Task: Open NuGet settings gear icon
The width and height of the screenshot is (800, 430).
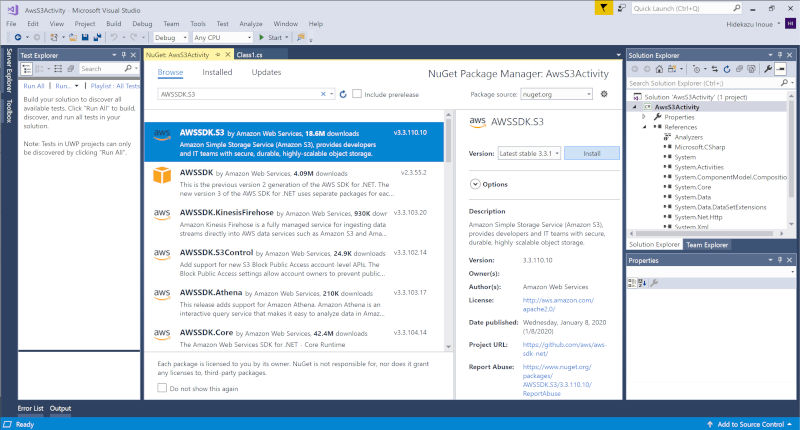Action: point(604,94)
